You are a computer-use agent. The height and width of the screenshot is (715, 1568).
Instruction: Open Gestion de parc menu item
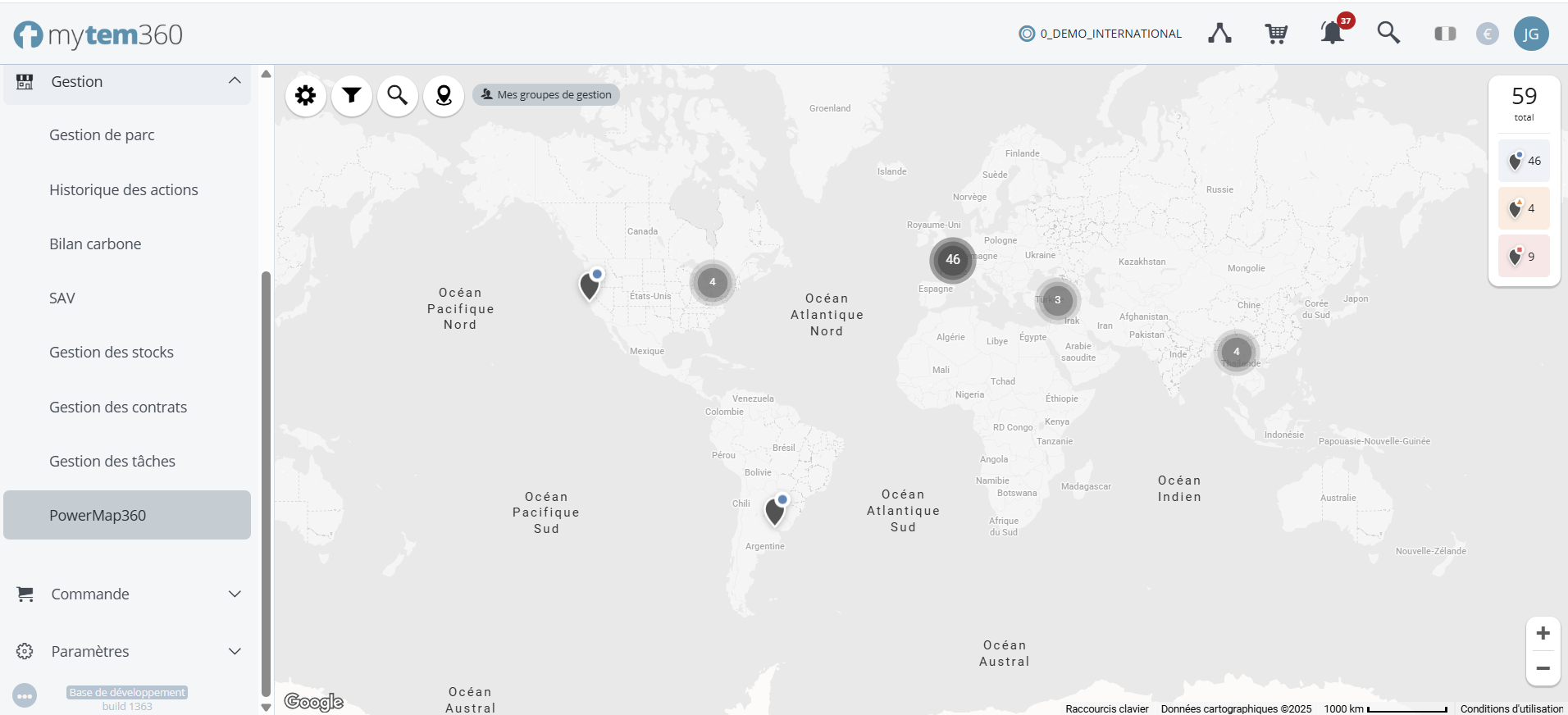coord(102,135)
